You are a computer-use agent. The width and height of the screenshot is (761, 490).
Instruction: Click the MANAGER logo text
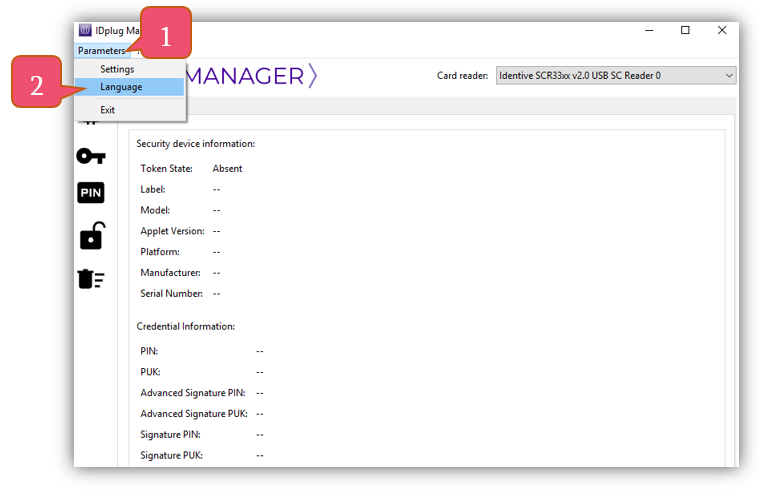[251, 76]
